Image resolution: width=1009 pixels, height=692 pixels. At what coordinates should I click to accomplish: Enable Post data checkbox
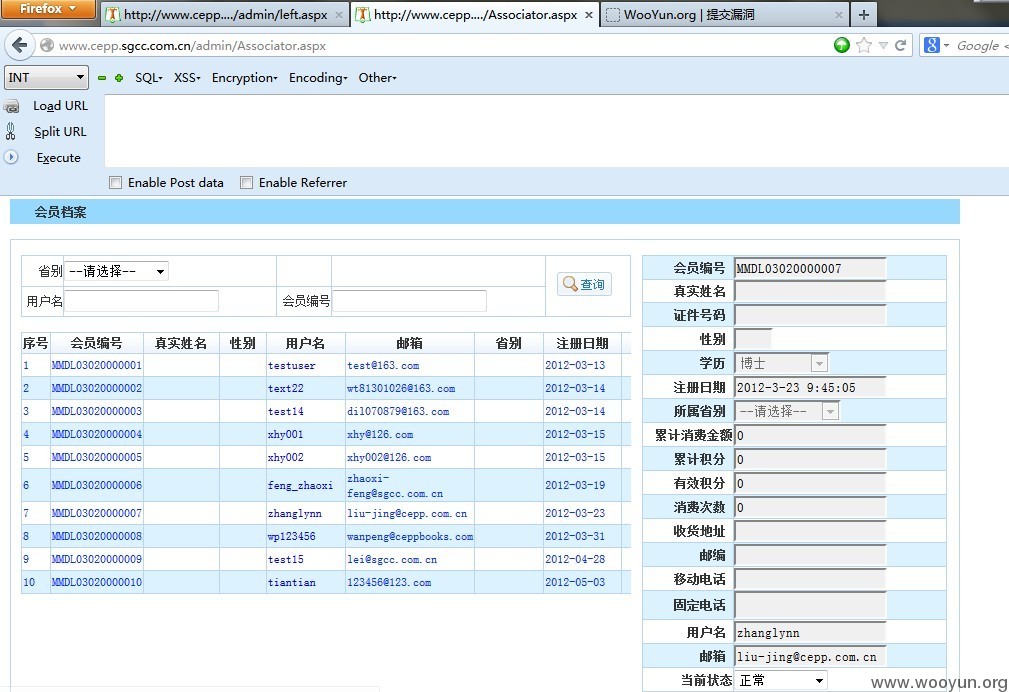click(115, 183)
